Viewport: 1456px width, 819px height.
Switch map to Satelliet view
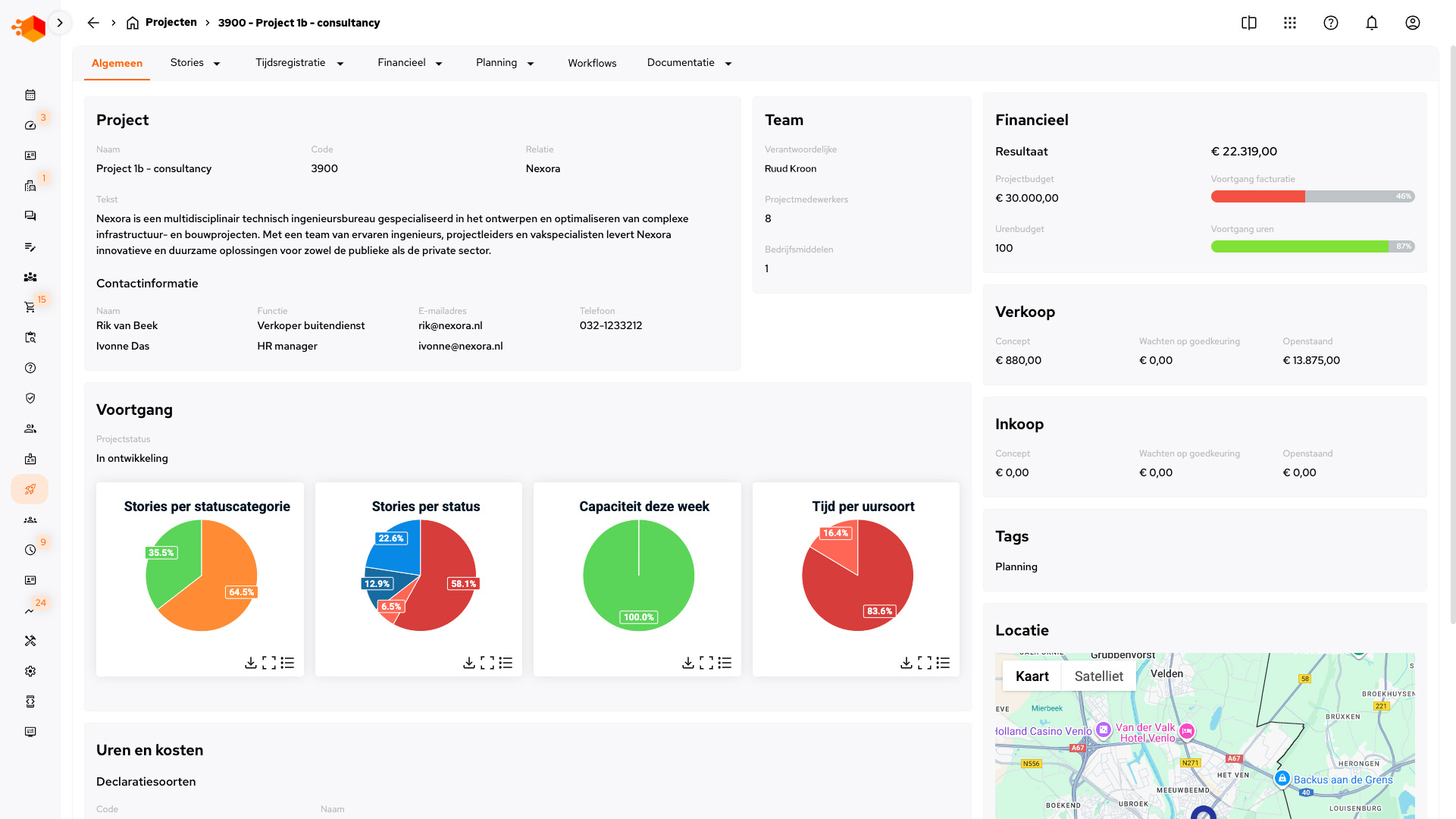(x=1098, y=676)
